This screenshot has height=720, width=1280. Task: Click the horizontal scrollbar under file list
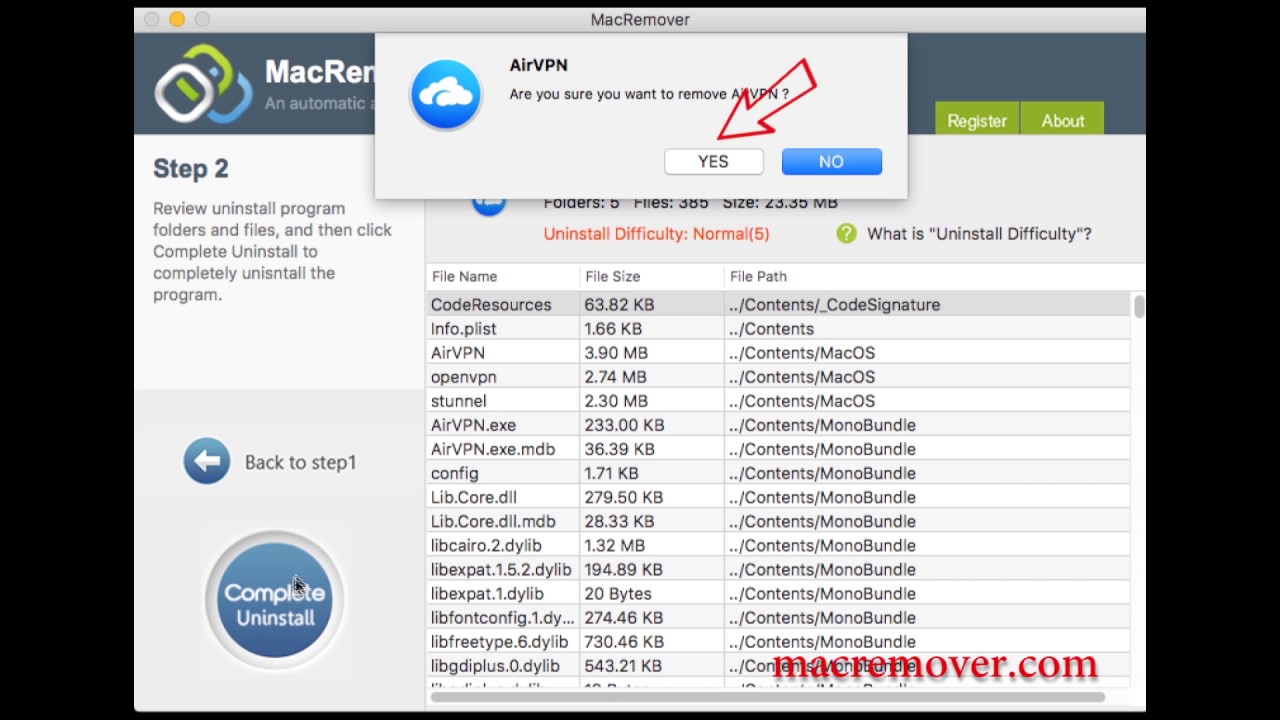(768, 697)
